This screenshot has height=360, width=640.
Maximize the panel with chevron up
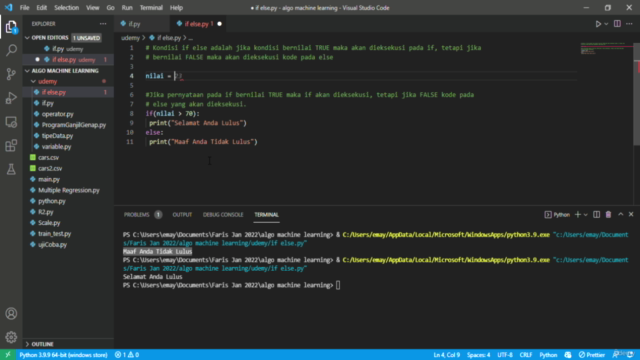(x=620, y=214)
